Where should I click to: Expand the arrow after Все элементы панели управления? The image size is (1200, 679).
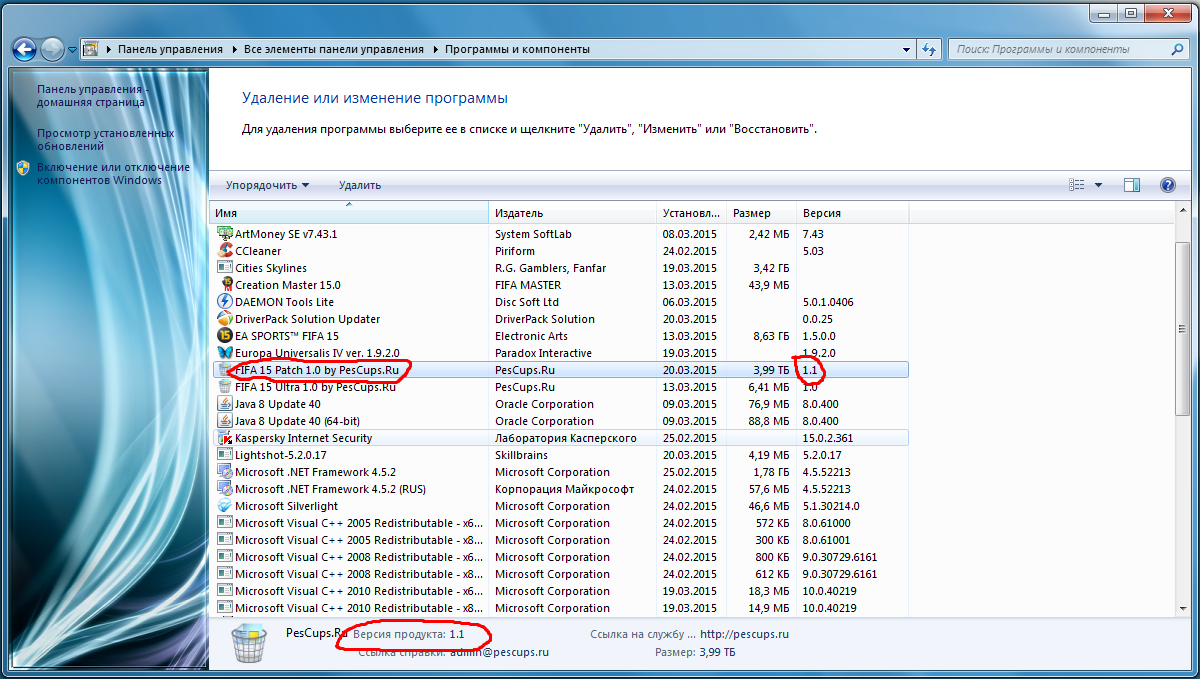pos(434,49)
